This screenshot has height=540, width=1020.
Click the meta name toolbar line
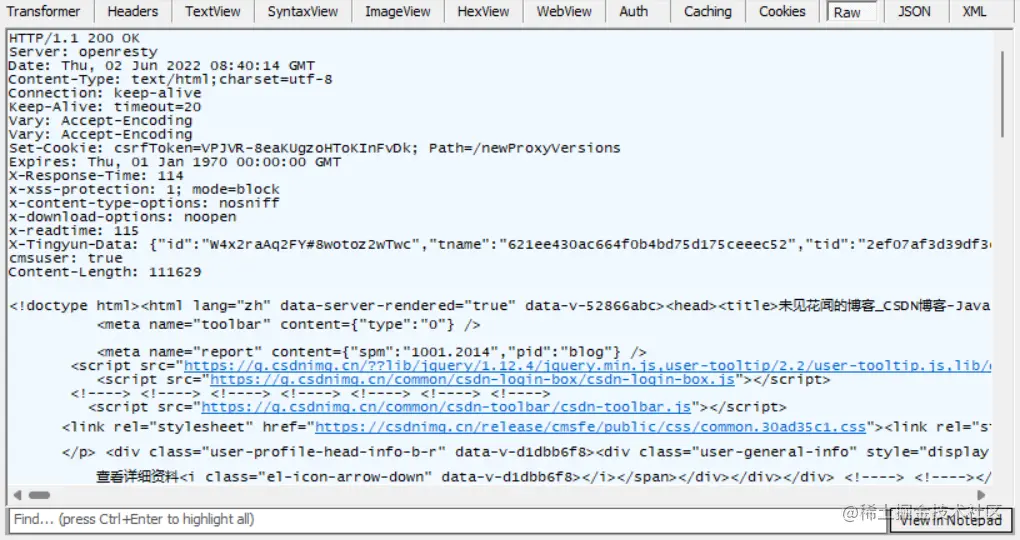pyautogui.click(x=289, y=324)
